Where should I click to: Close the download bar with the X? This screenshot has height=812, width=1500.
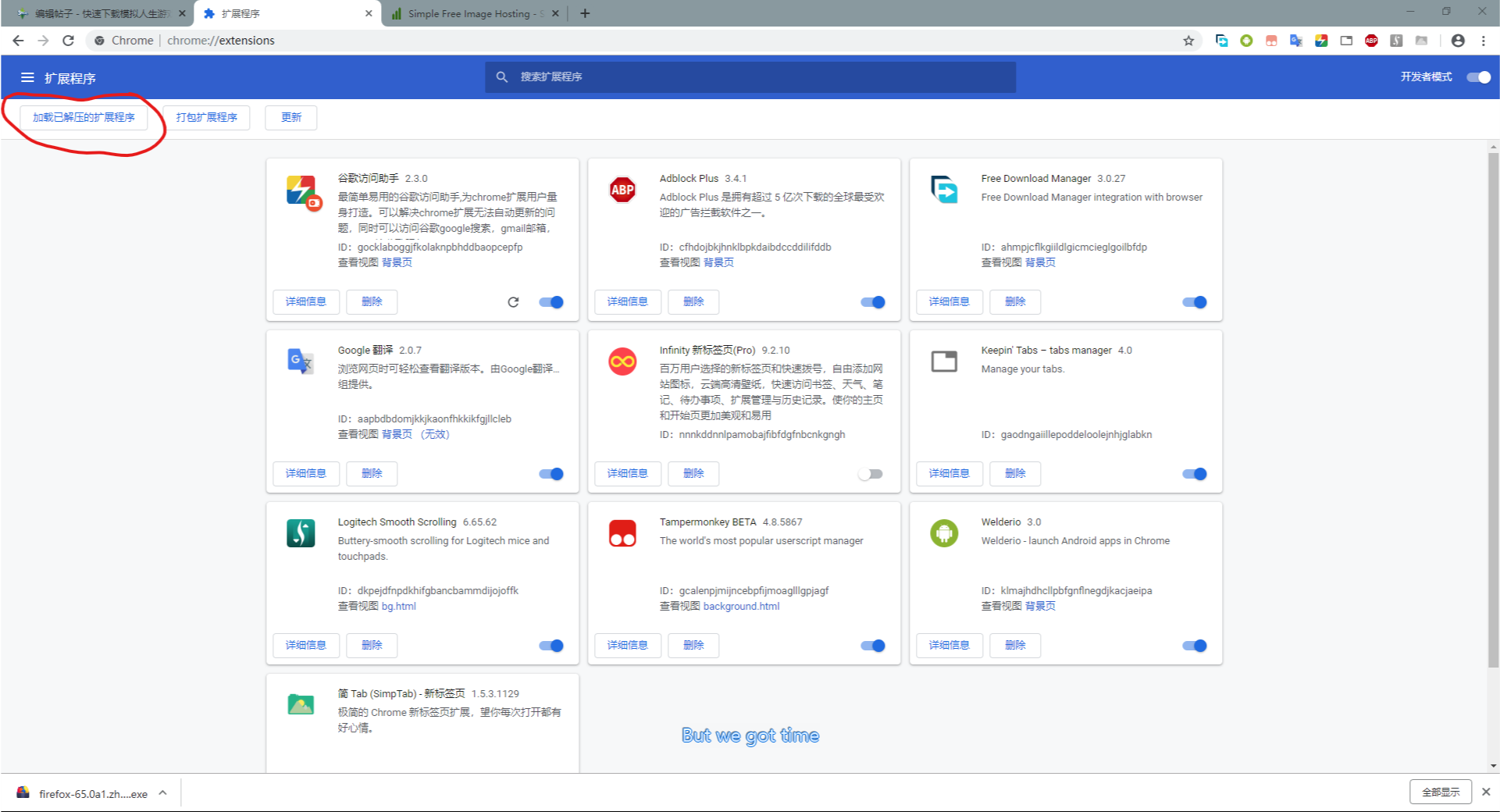(1486, 792)
